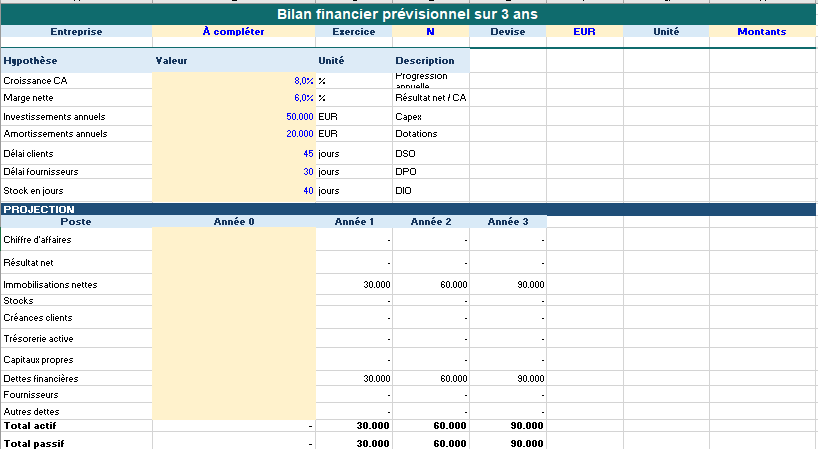Edit the 40 days stock value
The height and width of the screenshot is (449, 818).
tap(234, 190)
